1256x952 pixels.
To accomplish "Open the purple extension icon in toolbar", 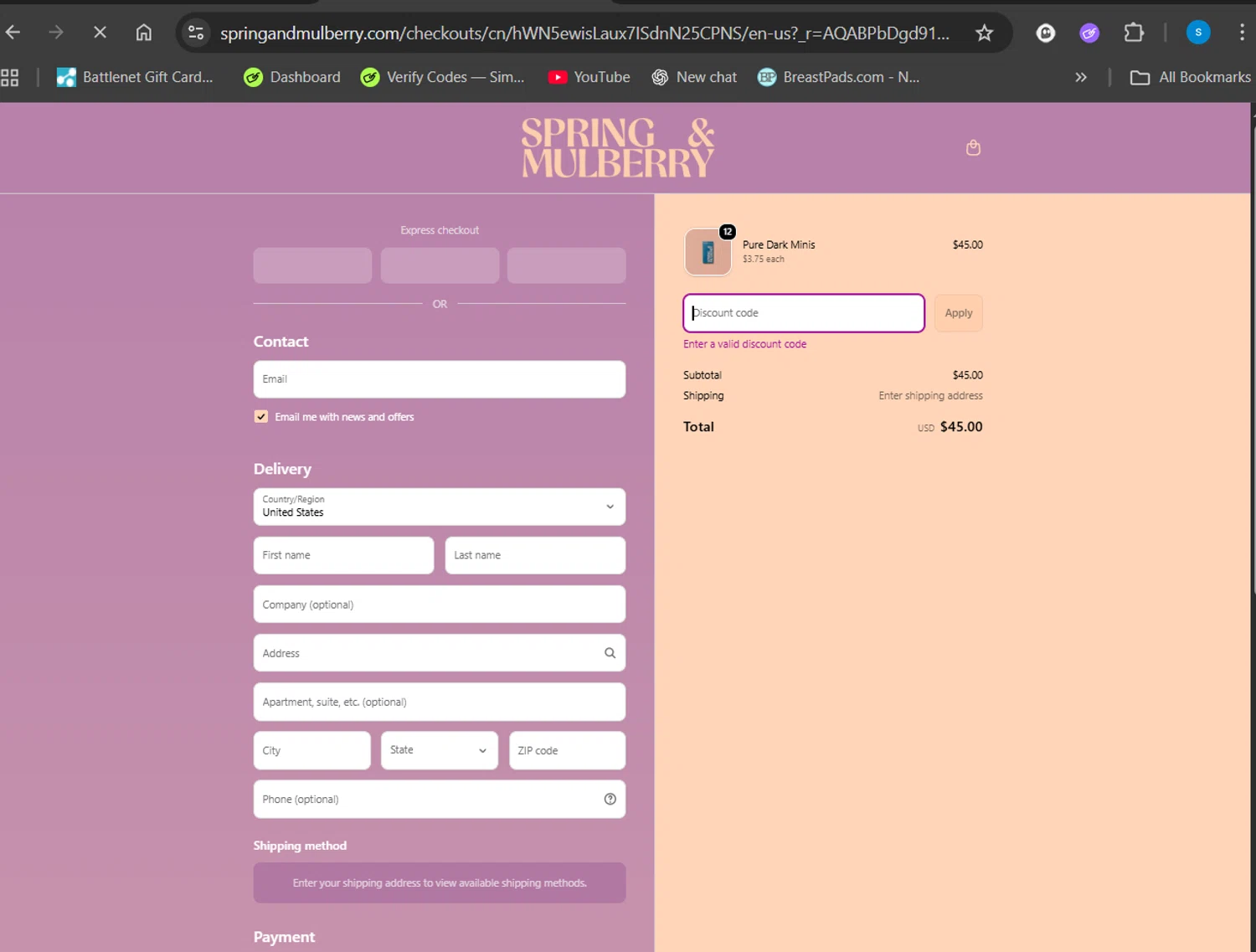I will 1089,33.
